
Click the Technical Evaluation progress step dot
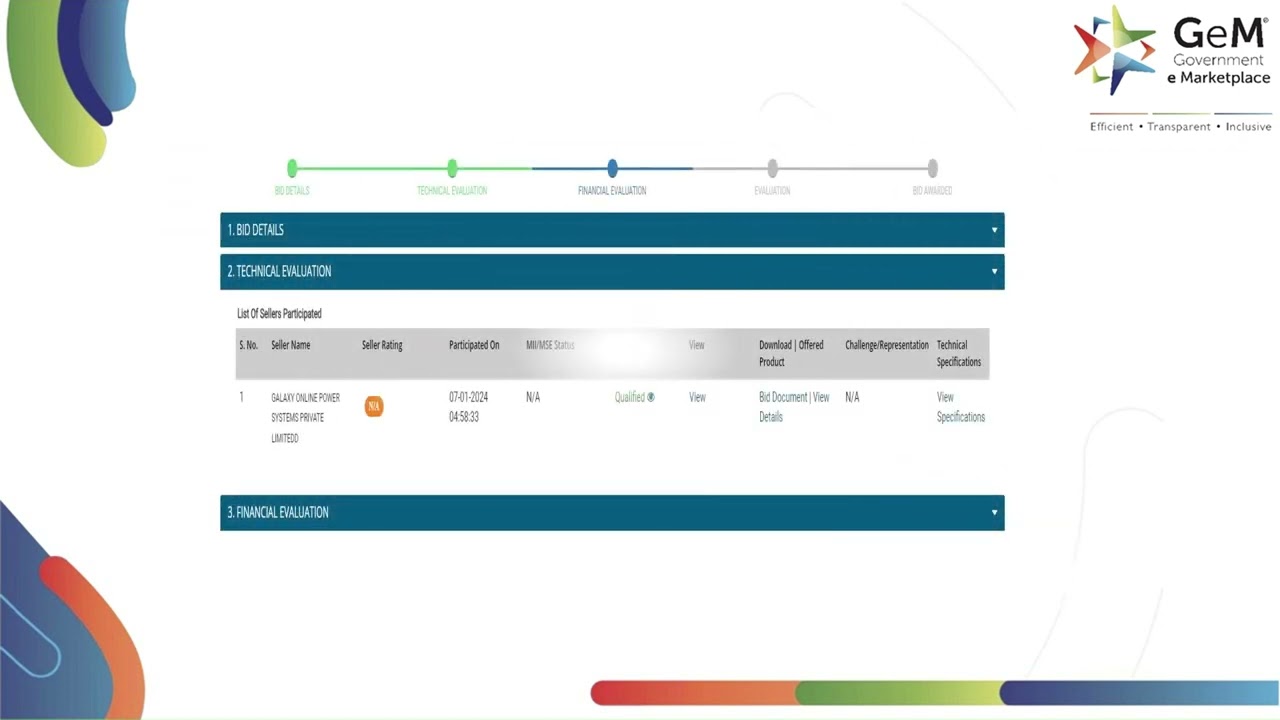point(452,168)
